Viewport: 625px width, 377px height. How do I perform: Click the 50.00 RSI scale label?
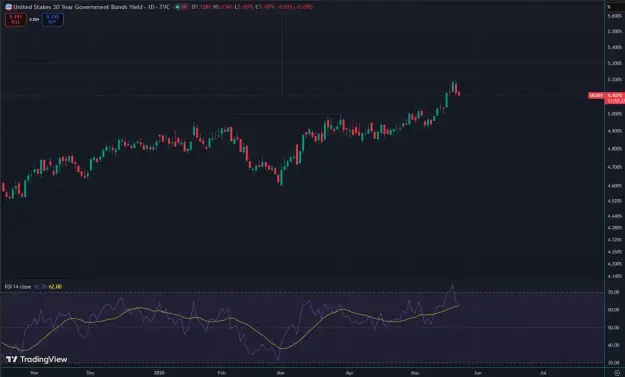(613, 328)
